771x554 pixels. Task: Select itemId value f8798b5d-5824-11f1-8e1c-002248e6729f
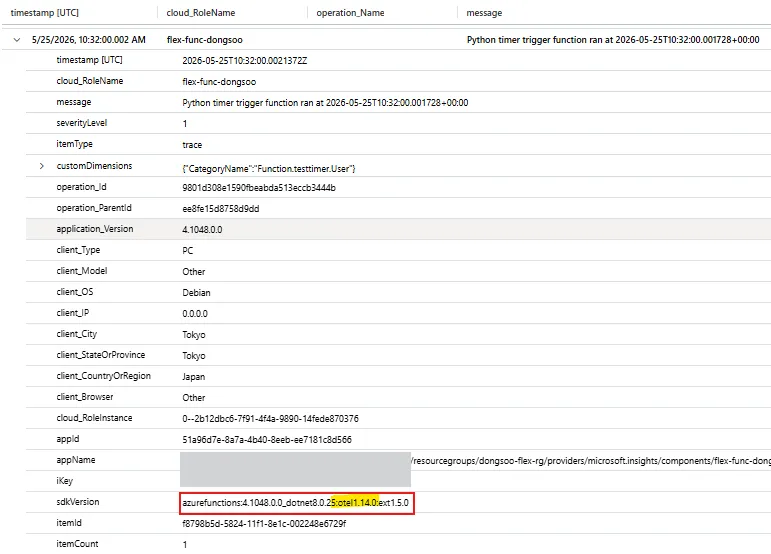(264, 524)
